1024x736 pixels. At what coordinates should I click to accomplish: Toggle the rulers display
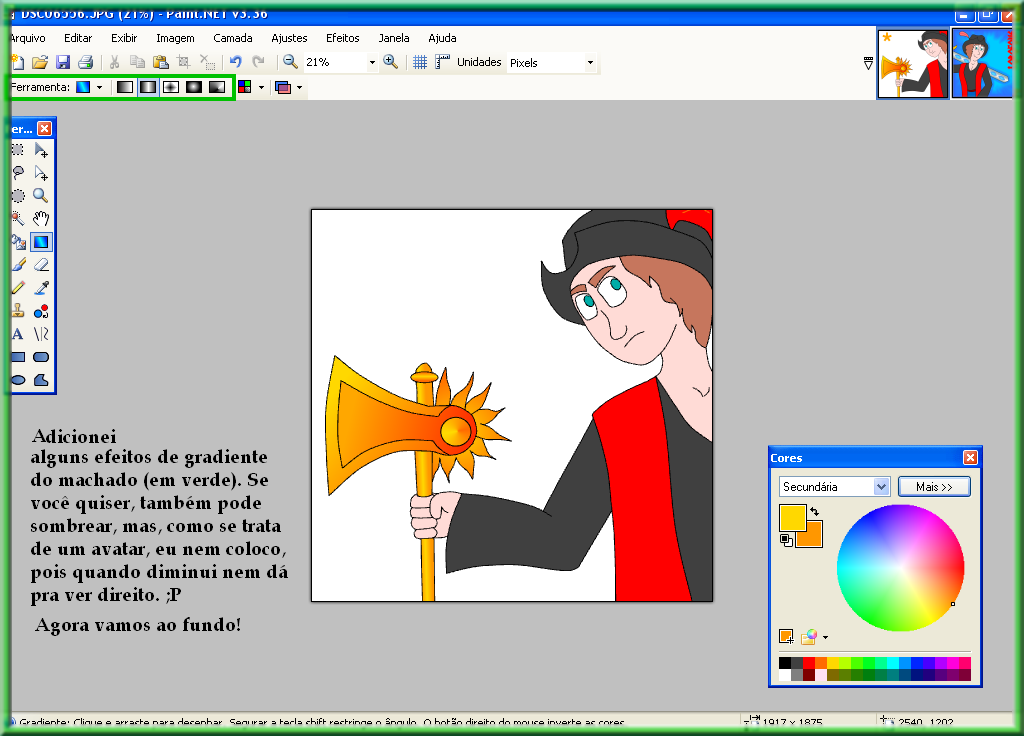click(x=442, y=62)
